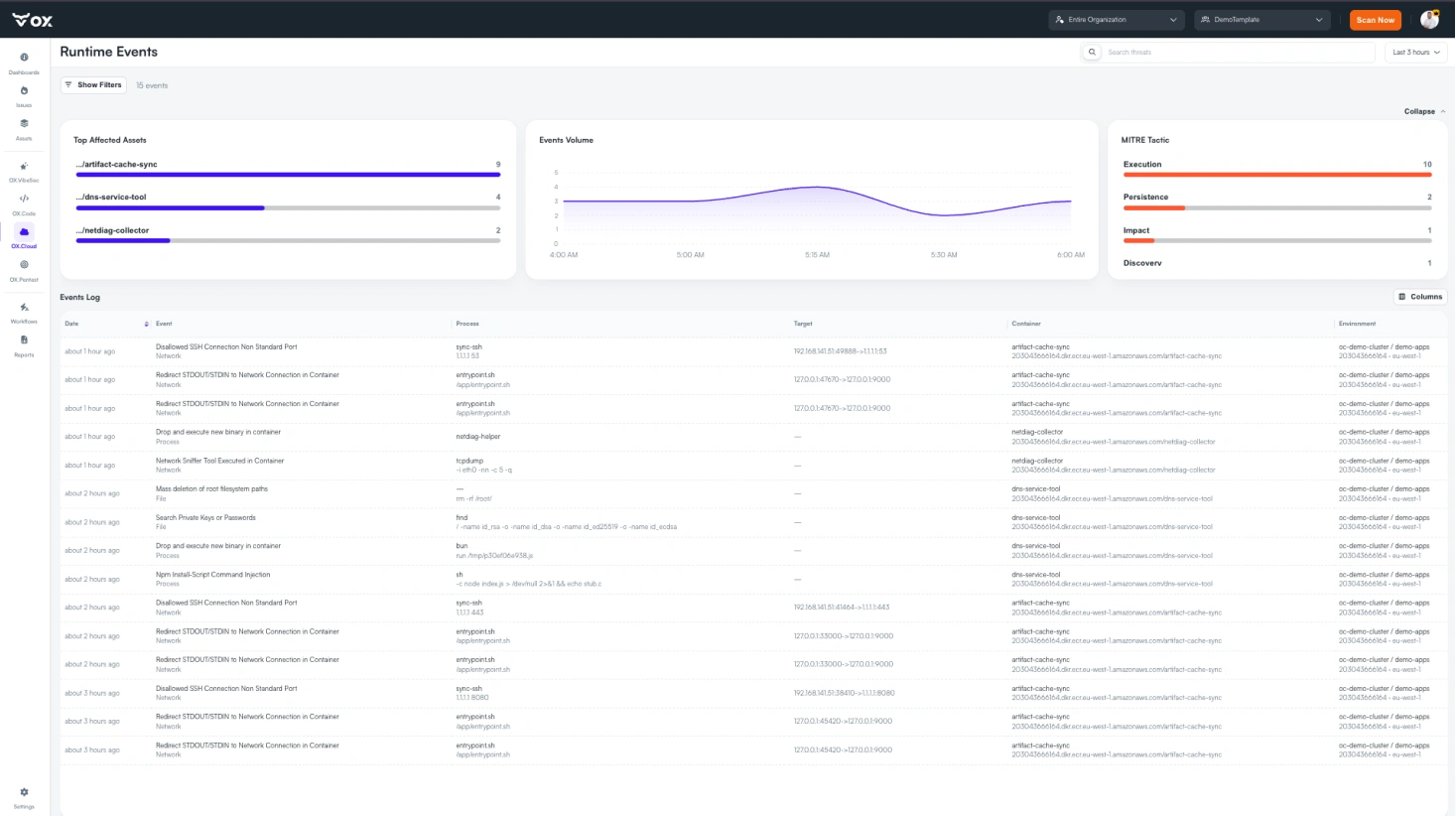
Task: Filter by the Persistence MITRE tactic
Action: pyautogui.click(x=1277, y=202)
